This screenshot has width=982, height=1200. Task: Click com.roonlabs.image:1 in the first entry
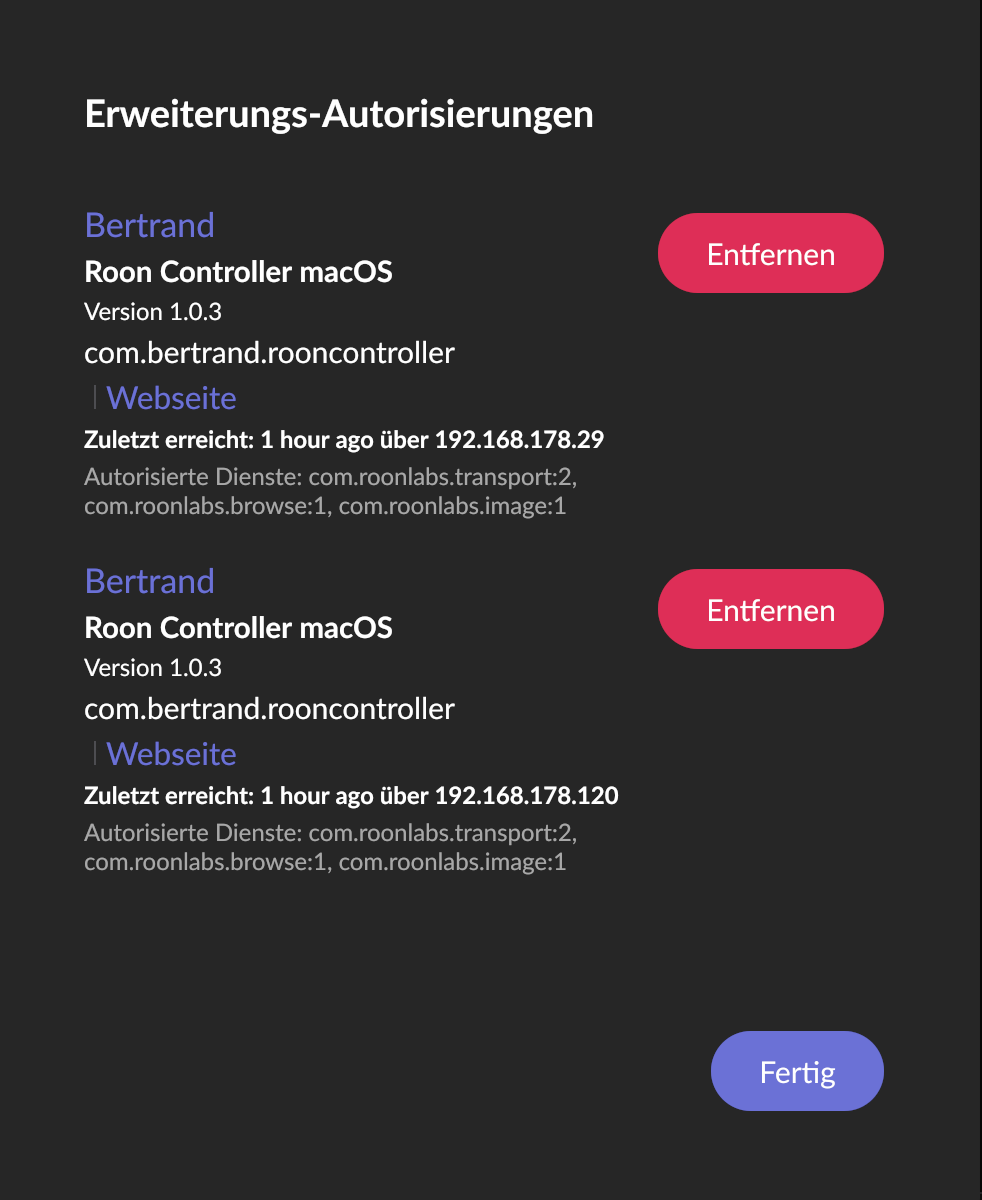coord(452,506)
